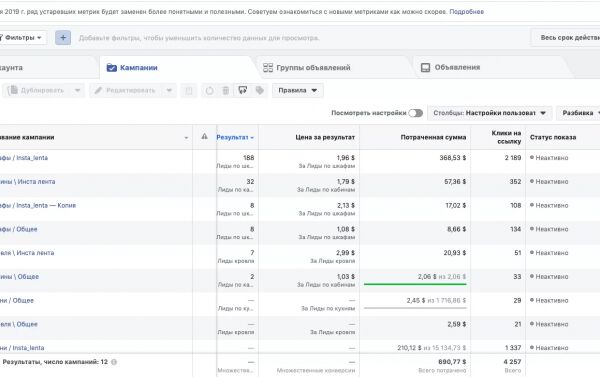Open Столбцы: Настройки пользователя dropdown
Image resolution: width=600 pixels, height=377 pixels.
click(489, 113)
